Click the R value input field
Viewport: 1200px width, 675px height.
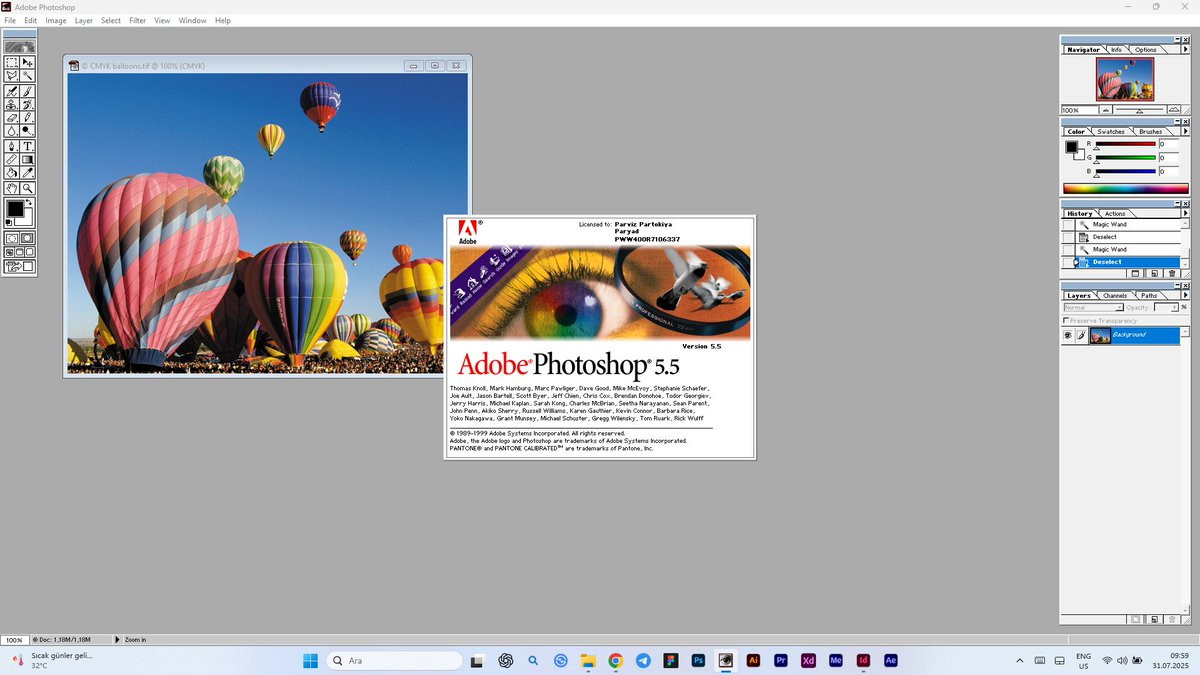pos(1169,144)
